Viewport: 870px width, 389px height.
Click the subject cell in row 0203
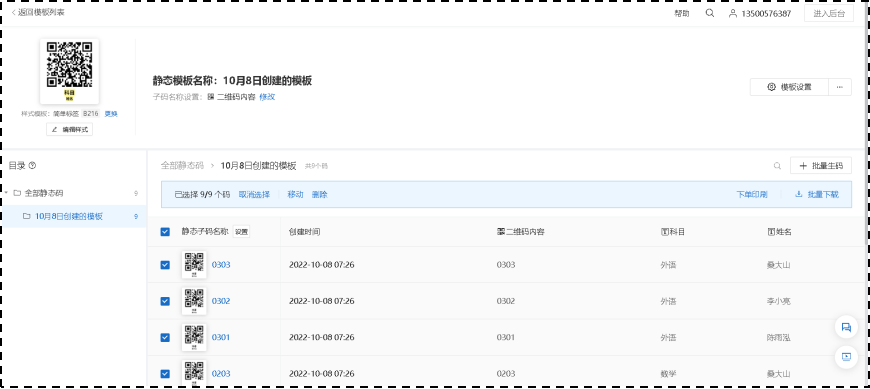668,373
